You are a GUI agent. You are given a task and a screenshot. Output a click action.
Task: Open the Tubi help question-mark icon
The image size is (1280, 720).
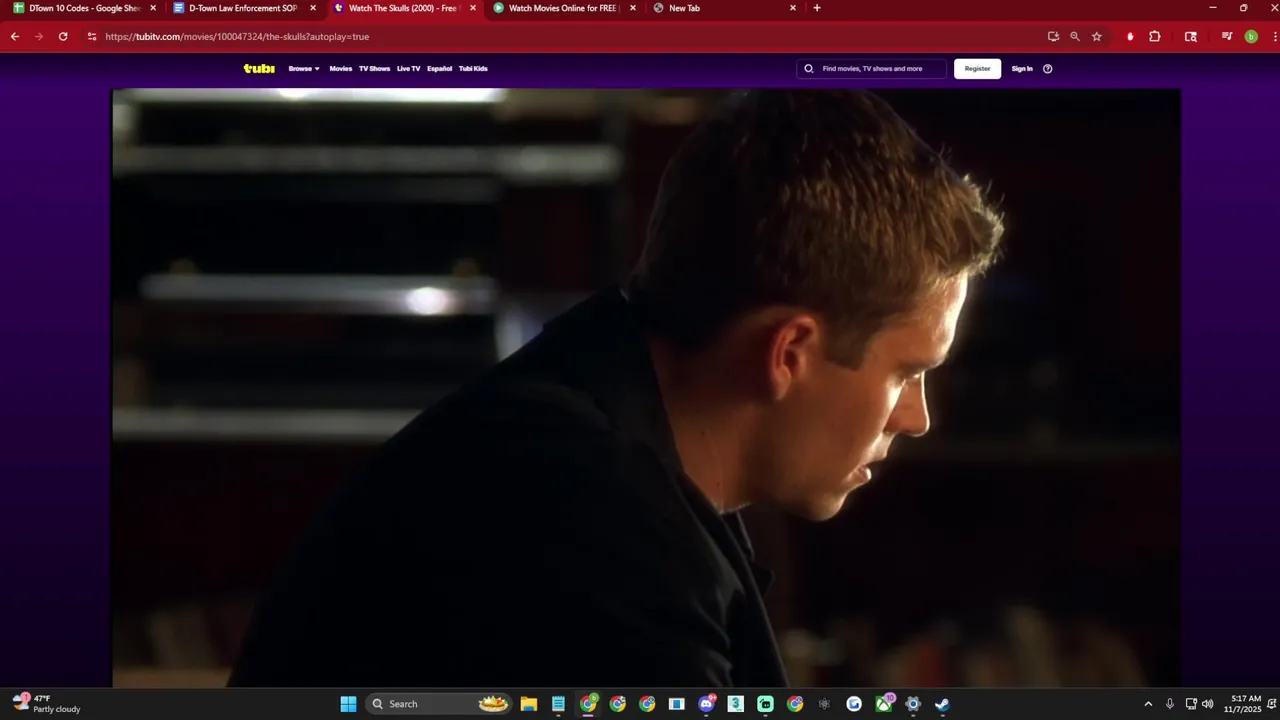click(x=1048, y=69)
